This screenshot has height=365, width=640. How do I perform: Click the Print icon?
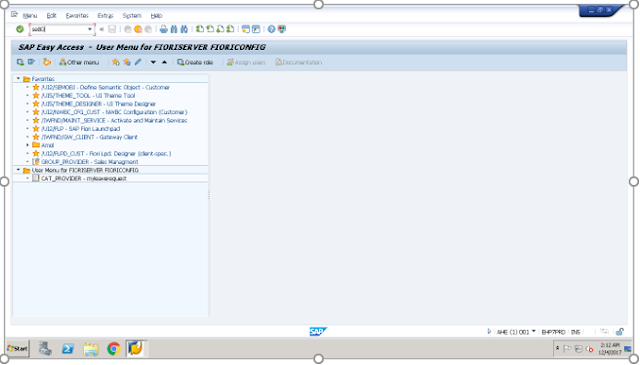(164, 29)
